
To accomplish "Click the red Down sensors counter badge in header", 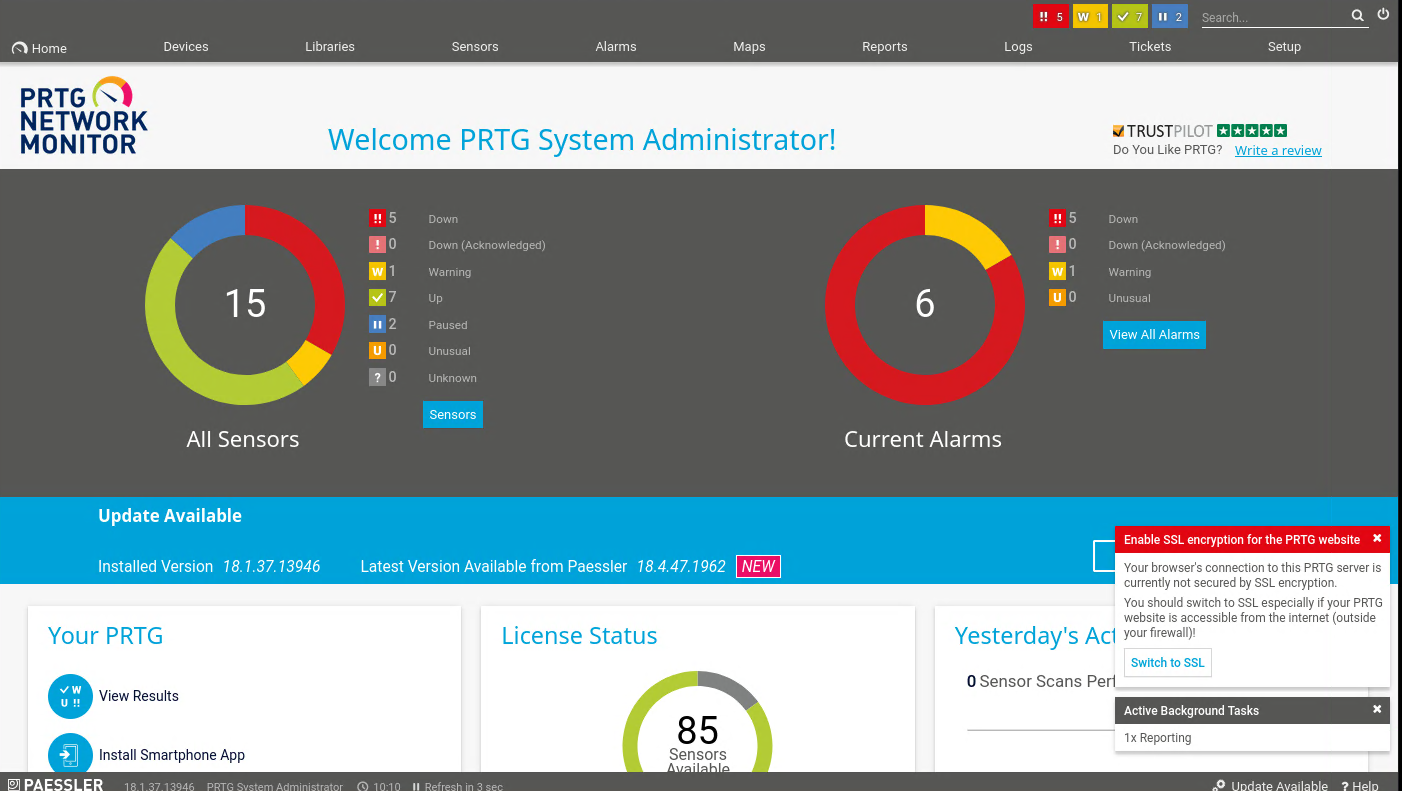I will click(1051, 16).
